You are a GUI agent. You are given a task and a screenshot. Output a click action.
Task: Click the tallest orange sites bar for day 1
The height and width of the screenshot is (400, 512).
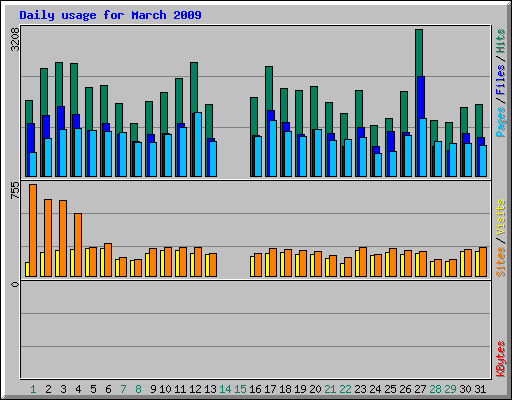pos(33,230)
